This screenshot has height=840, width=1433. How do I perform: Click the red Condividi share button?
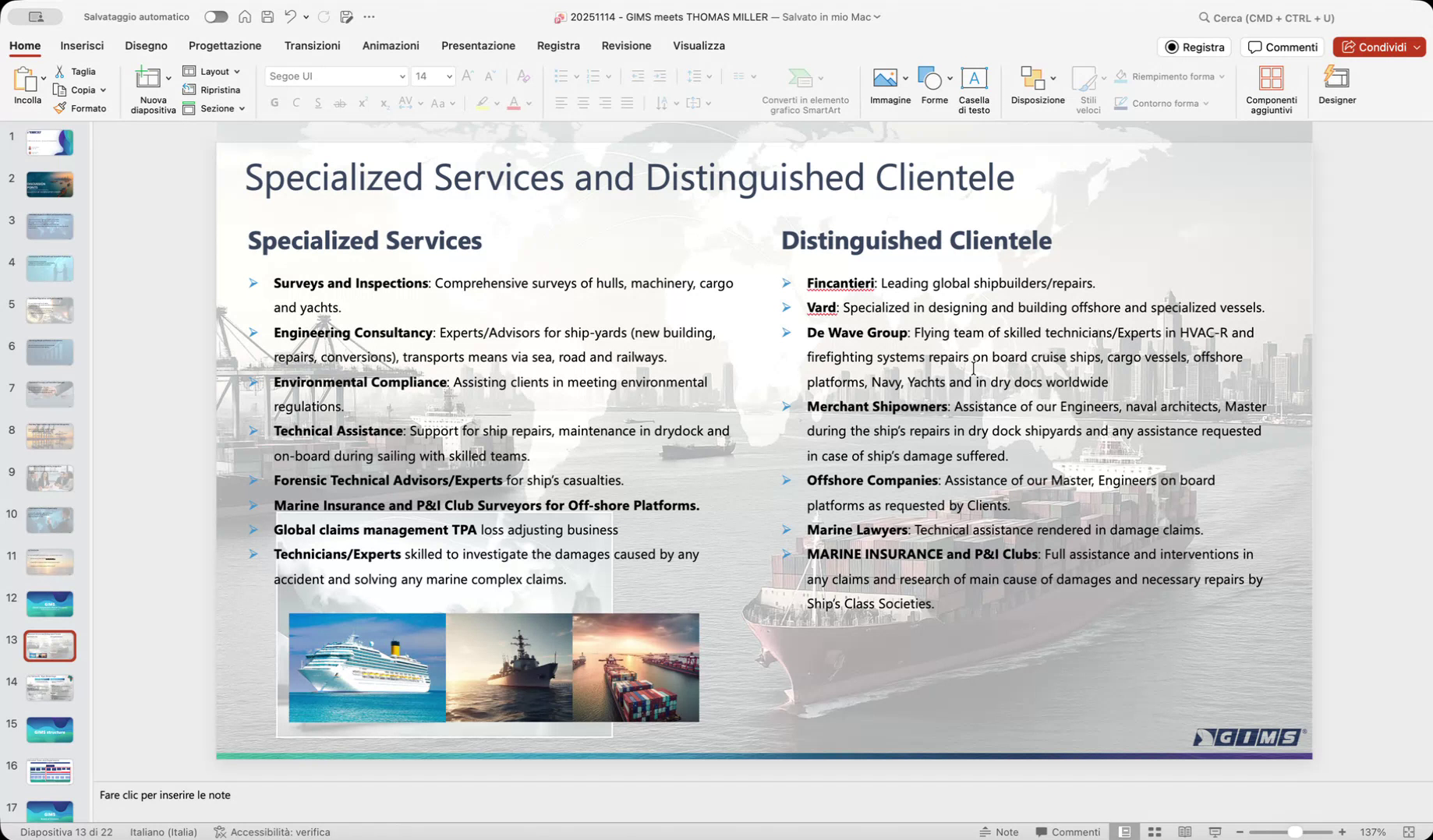(1374, 47)
